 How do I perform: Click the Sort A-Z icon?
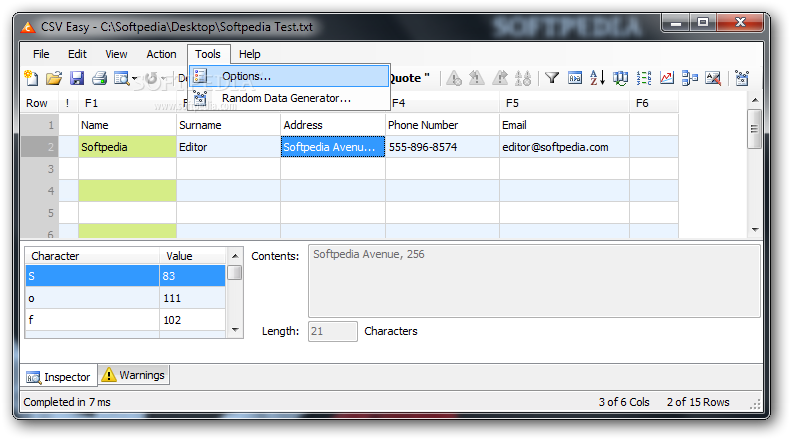[597, 78]
